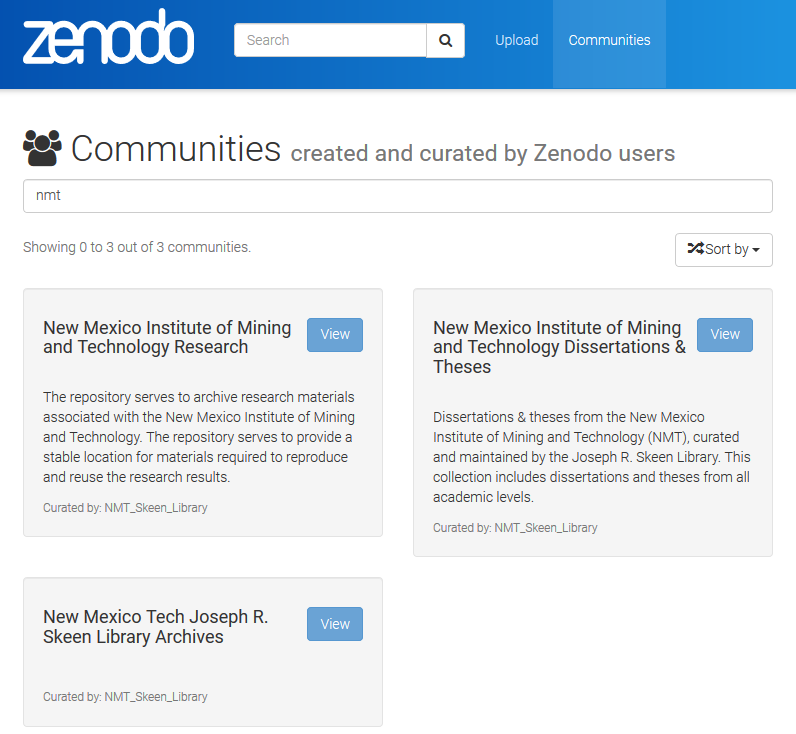Screen dimensions: 796x734
Task: Open the Dissertations & Theses community title
Action: click(x=559, y=347)
